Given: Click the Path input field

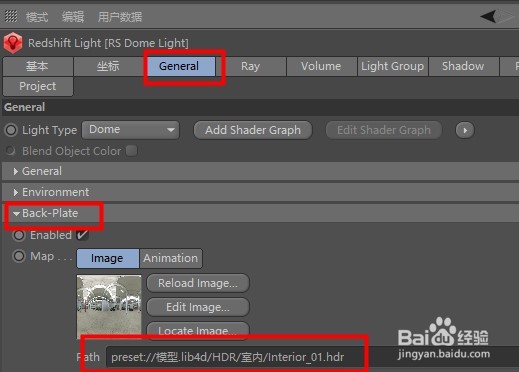Looking at the screenshot, I should tap(313, 357).
